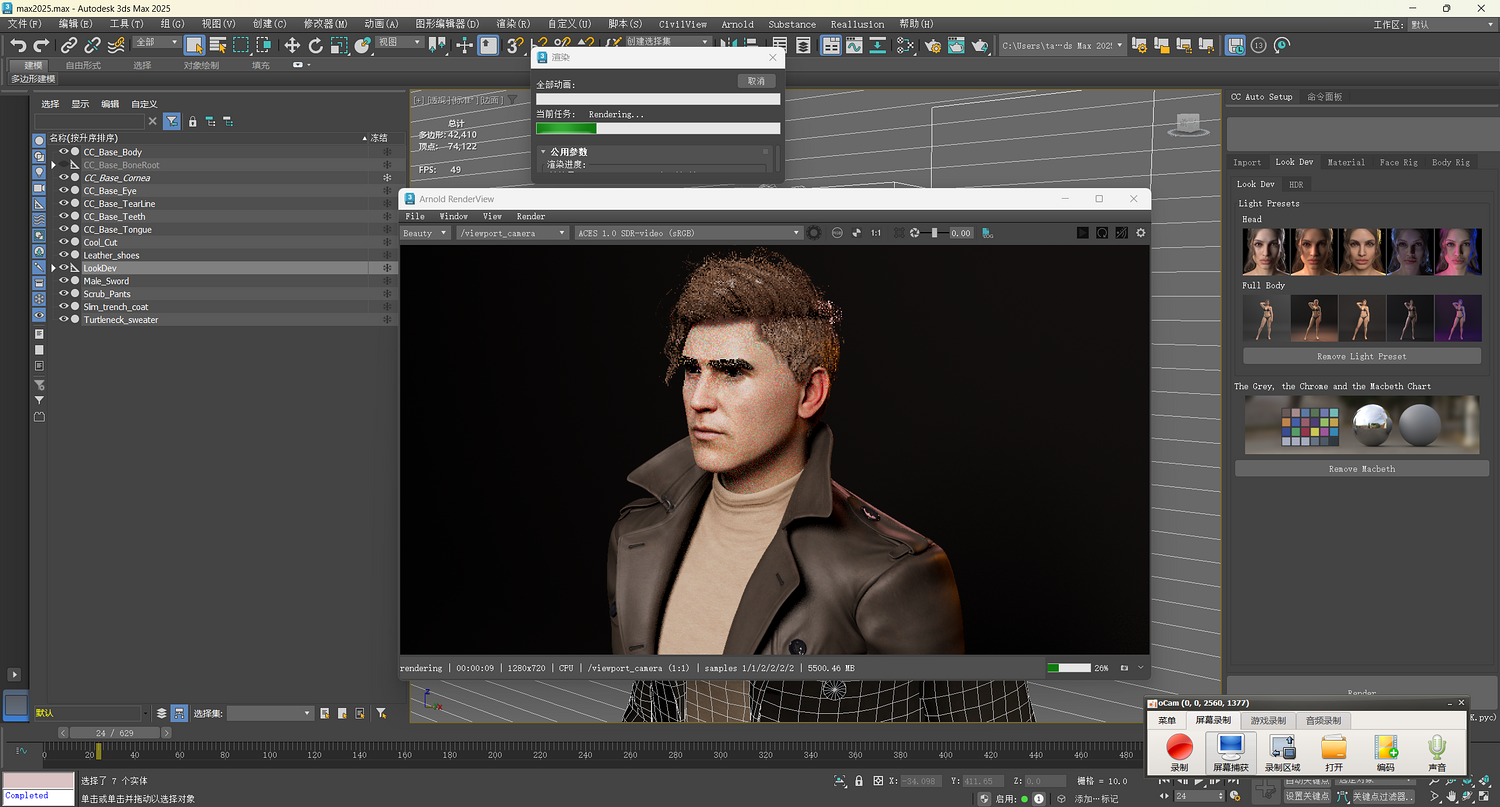Viewport: 1500px width, 807px height.
Task: Cancel the rendering with 取消 button
Action: [756, 81]
